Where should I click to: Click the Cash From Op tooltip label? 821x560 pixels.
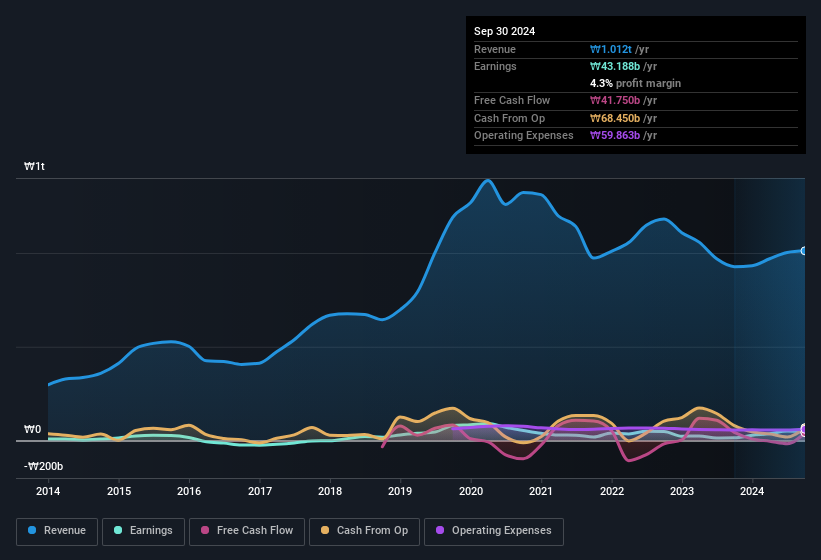click(x=509, y=118)
